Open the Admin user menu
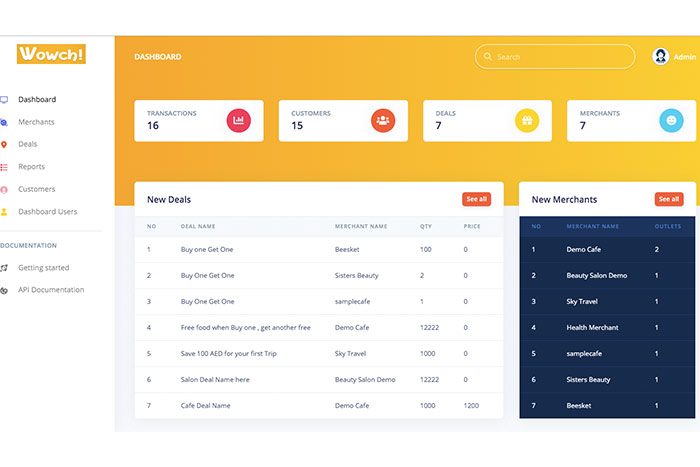The width and height of the screenshot is (700, 467). (x=685, y=57)
